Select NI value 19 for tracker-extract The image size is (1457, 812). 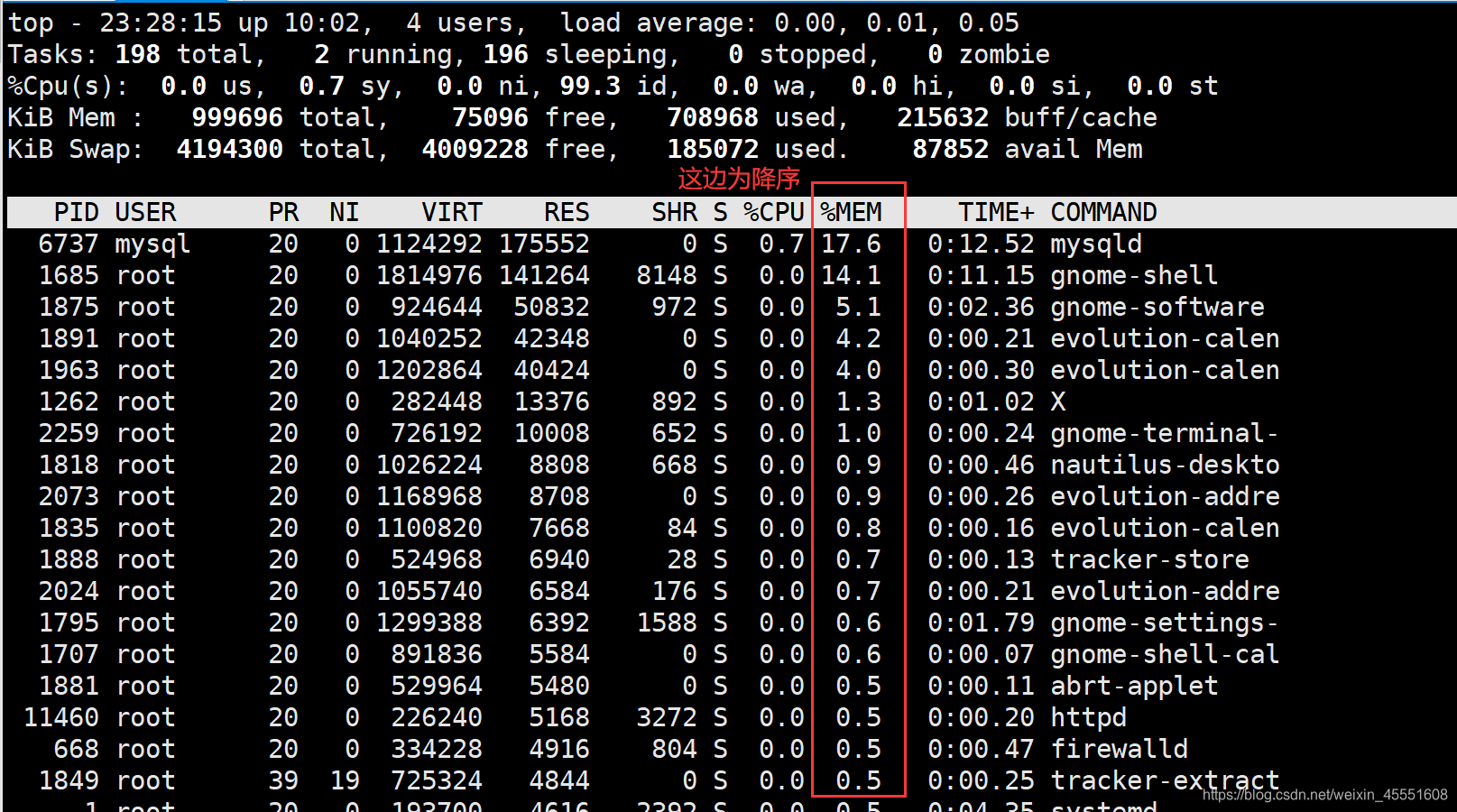coord(345,780)
